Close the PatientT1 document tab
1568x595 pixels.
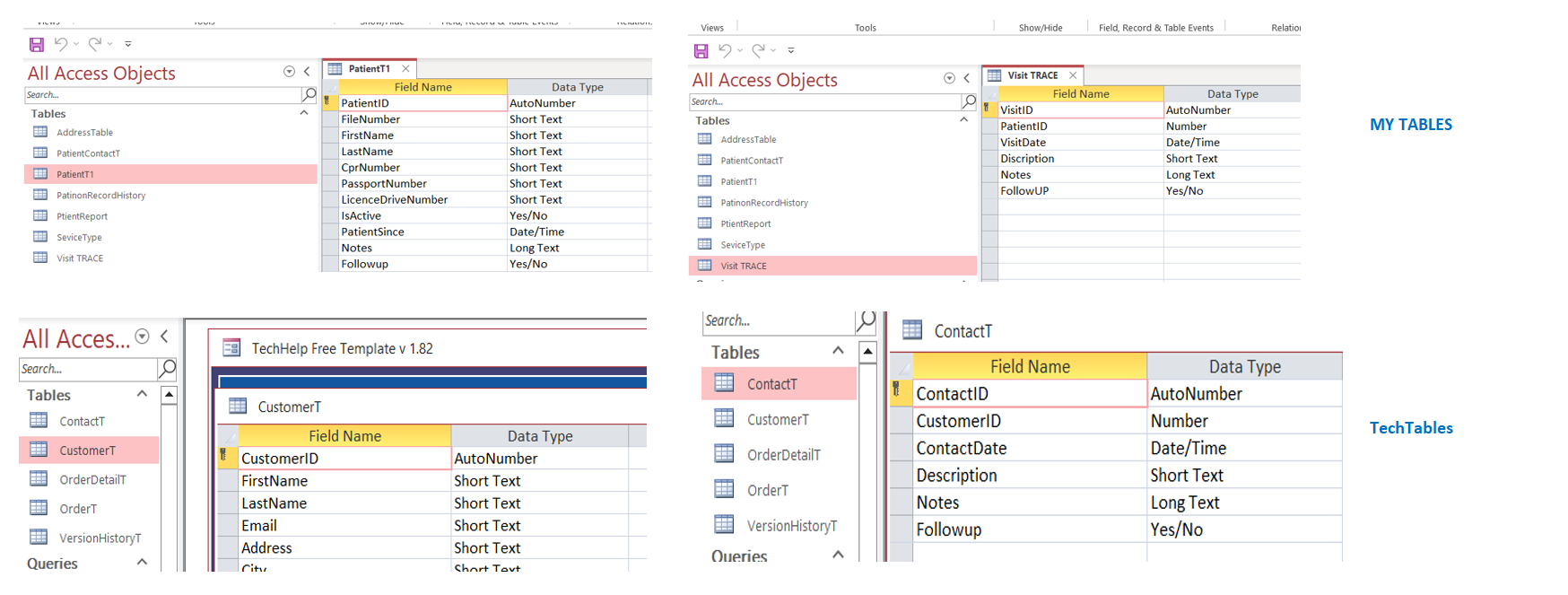405,68
